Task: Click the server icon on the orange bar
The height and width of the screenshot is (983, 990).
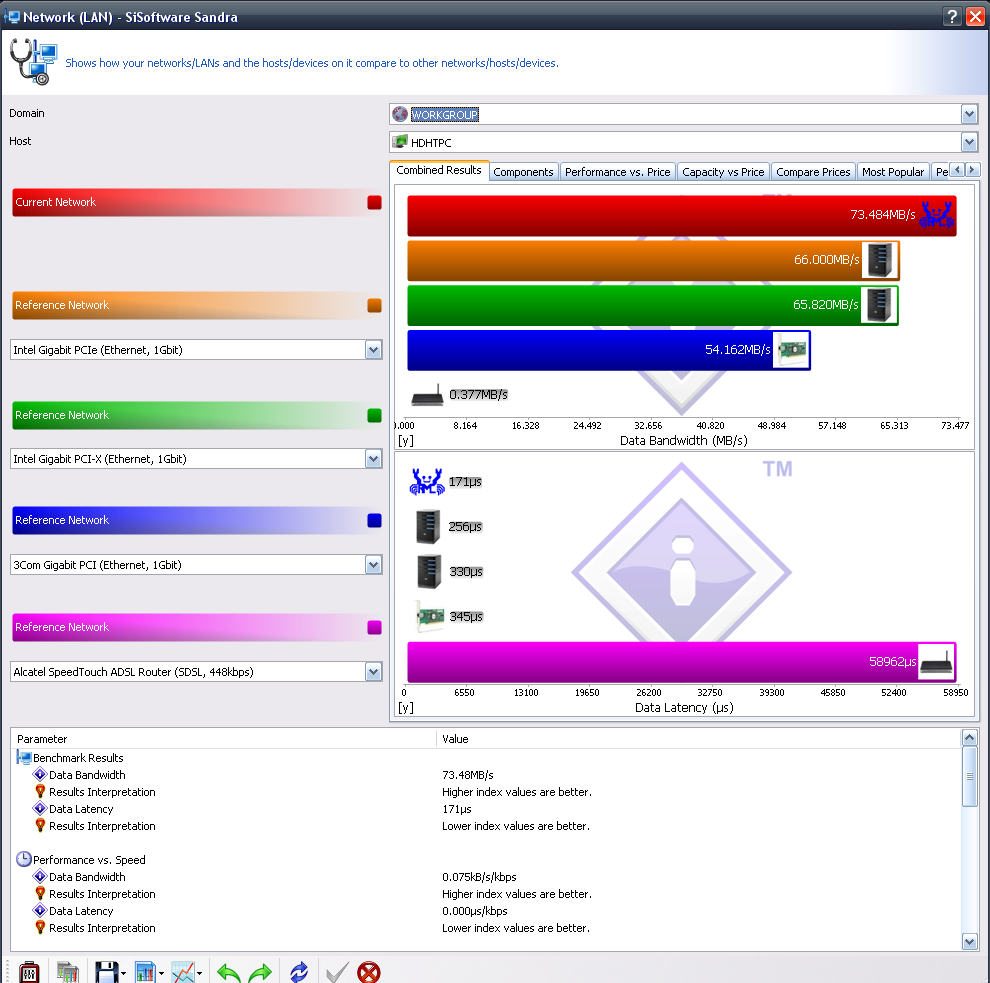Action: click(880, 260)
